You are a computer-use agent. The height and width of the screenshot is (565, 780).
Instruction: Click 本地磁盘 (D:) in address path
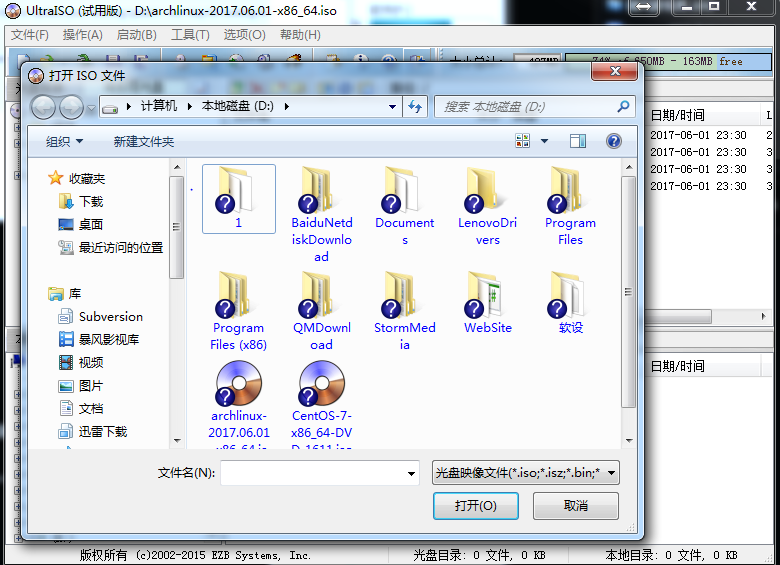tap(238, 106)
